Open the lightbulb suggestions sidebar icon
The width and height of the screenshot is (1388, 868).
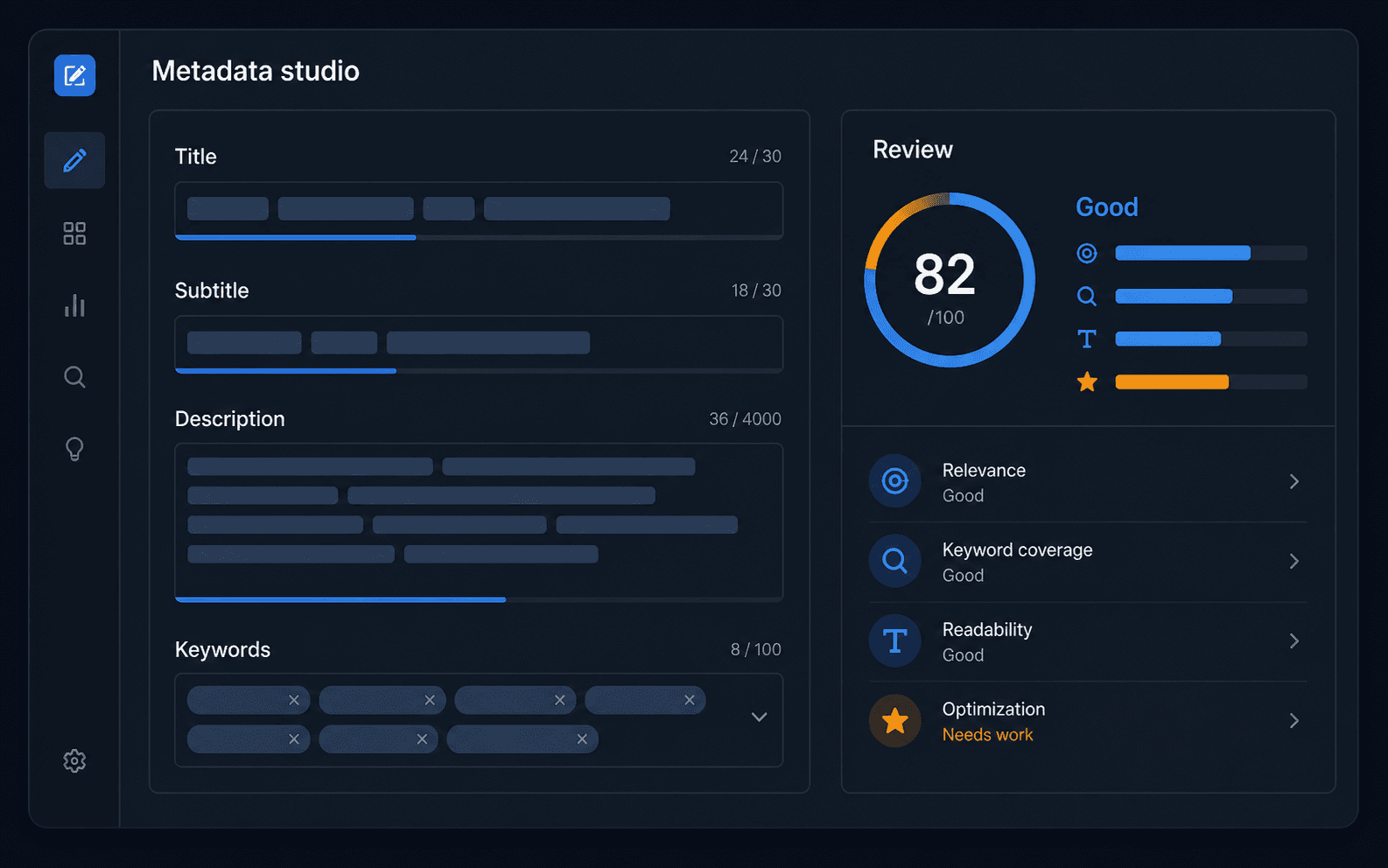[x=74, y=449]
